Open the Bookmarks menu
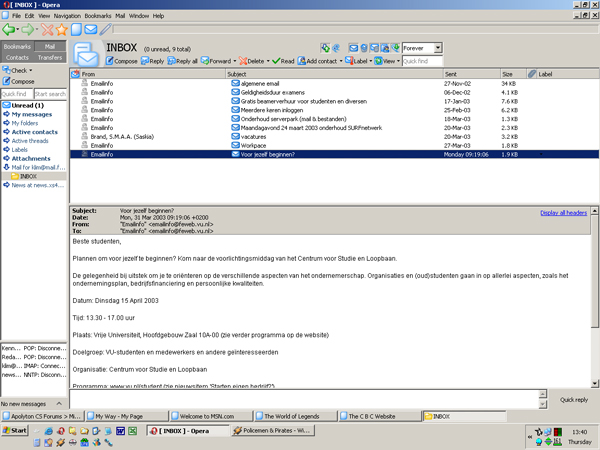This screenshot has height=450, width=600. (98, 16)
